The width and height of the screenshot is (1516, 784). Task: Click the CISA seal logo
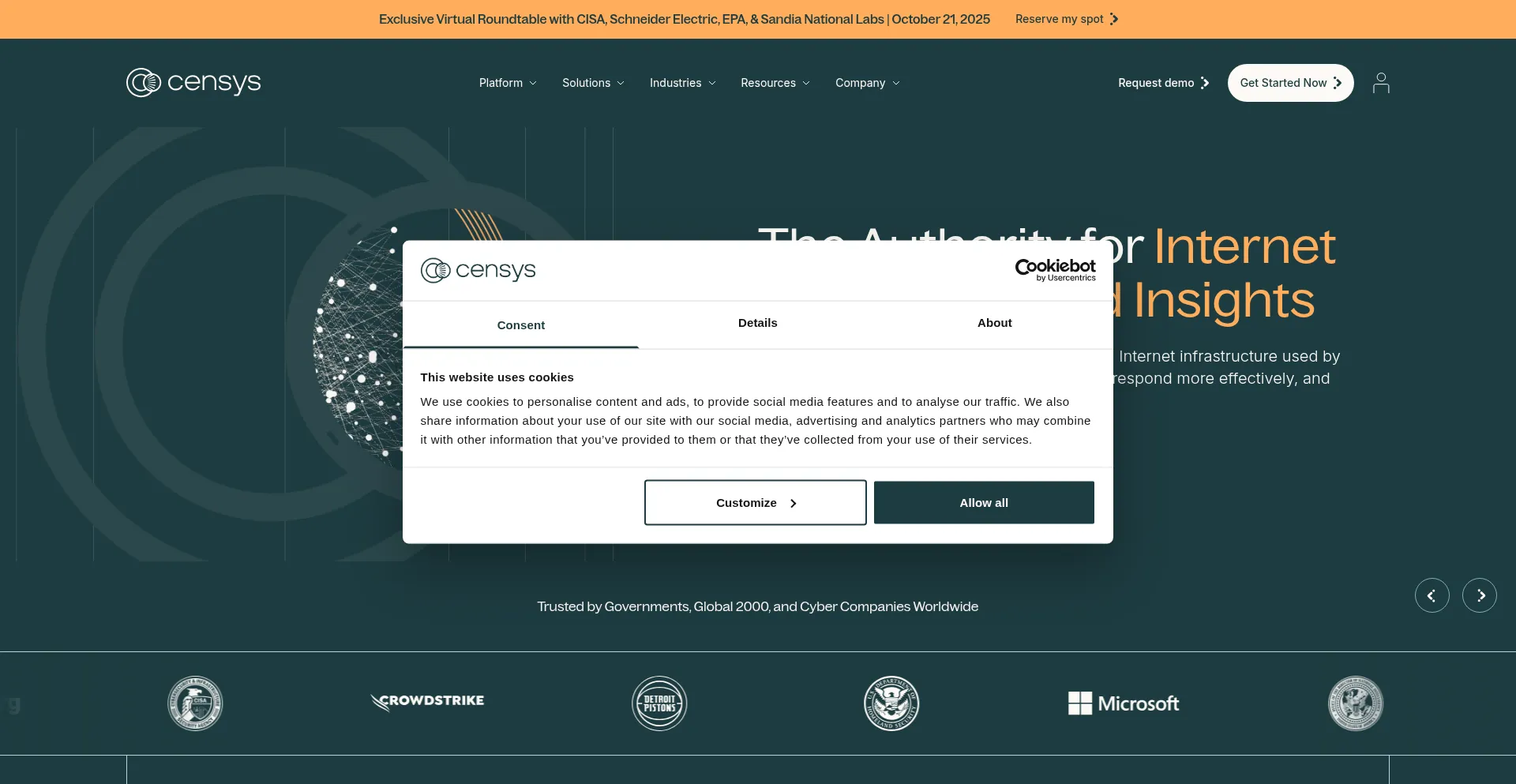click(195, 703)
